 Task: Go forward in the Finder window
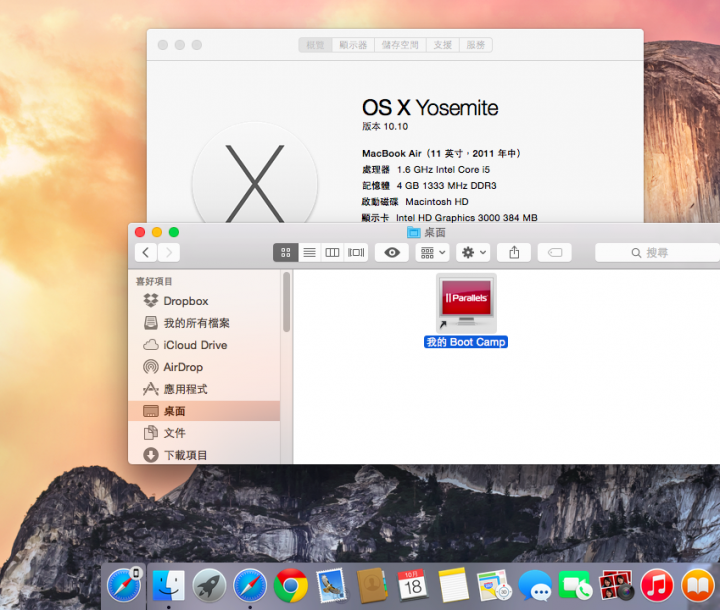169,253
